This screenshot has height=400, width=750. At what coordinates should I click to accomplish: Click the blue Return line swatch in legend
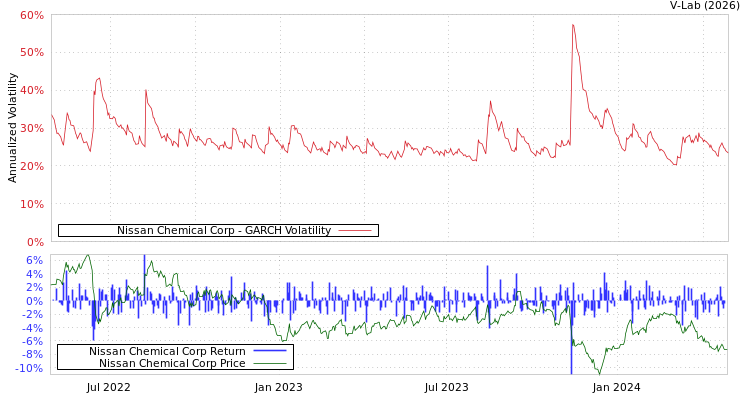tap(270, 351)
